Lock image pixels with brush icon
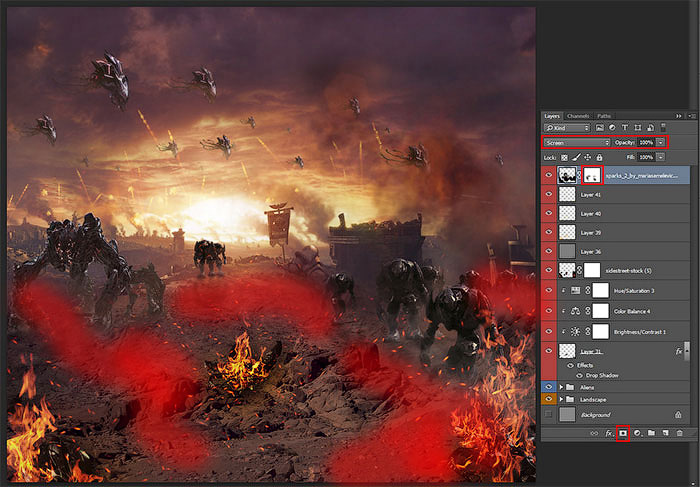The image size is (700, 487). point(576,158)
